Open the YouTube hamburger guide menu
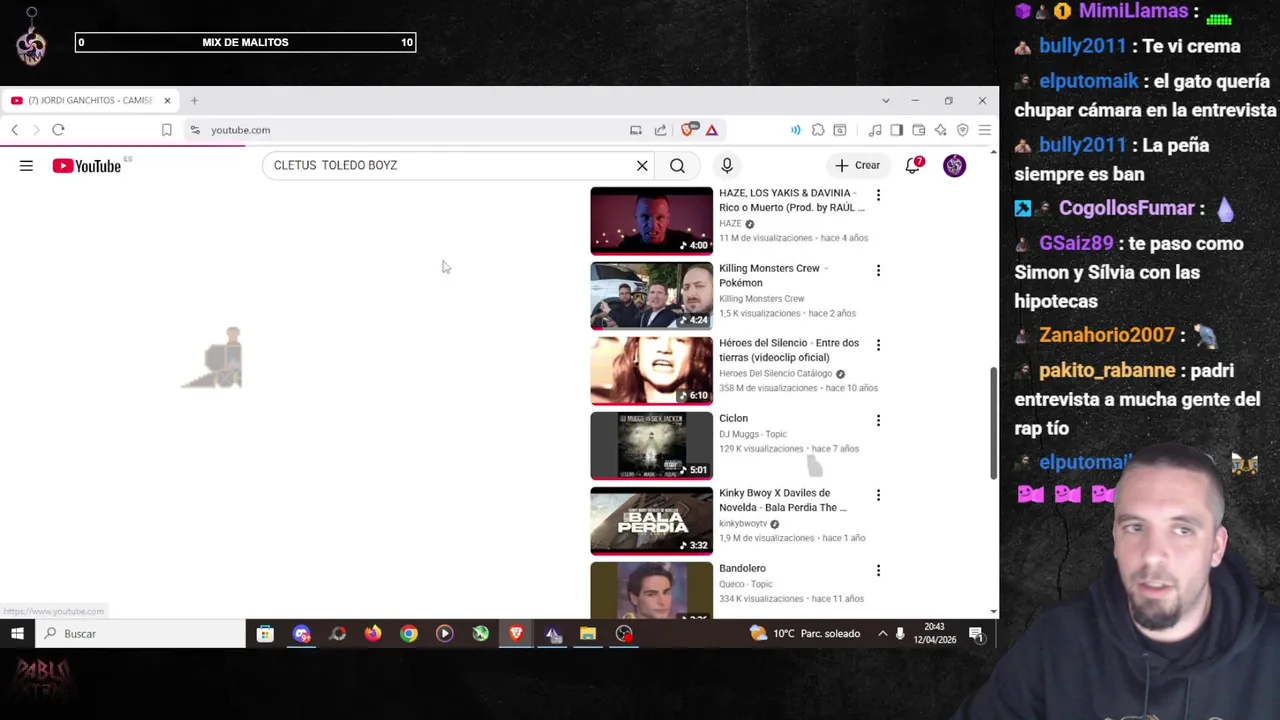The image size is (1280, 720). (x=26, y=166)
